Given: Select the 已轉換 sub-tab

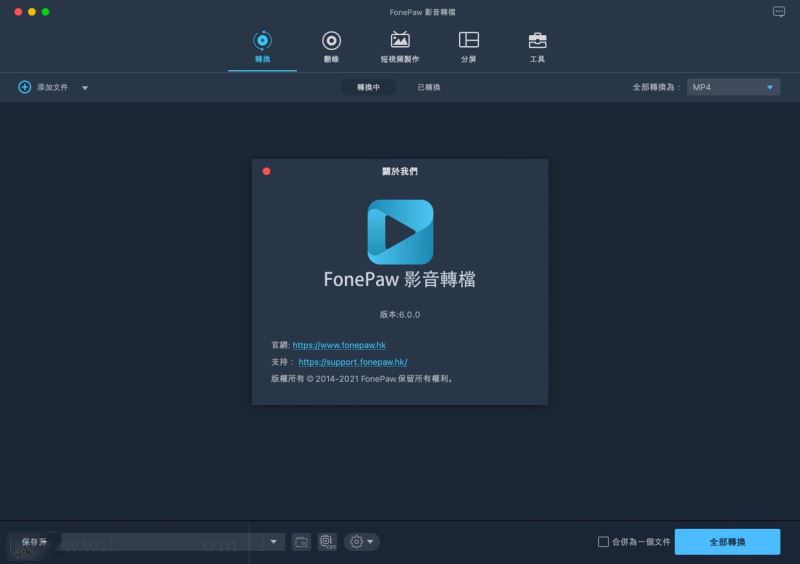Looking at the screenshot, I should click(429, 87).
